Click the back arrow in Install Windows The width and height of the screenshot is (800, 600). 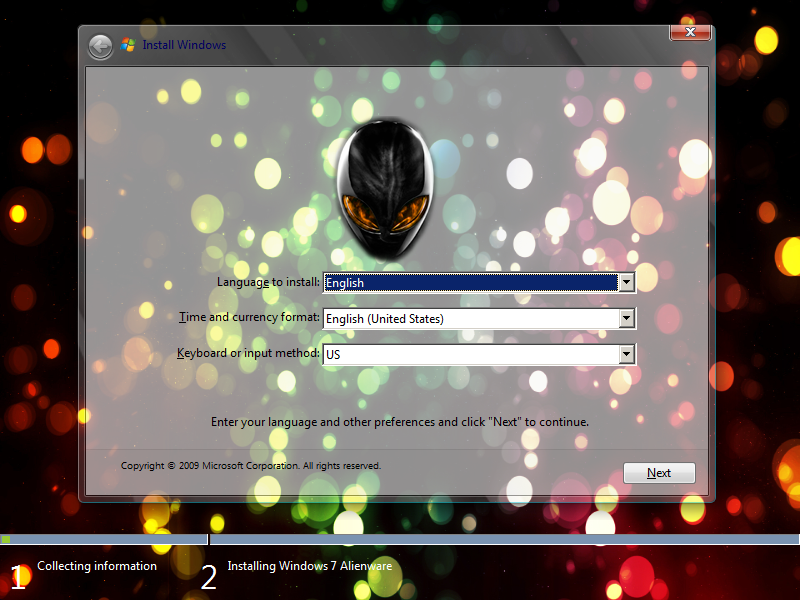click(100, 47)
